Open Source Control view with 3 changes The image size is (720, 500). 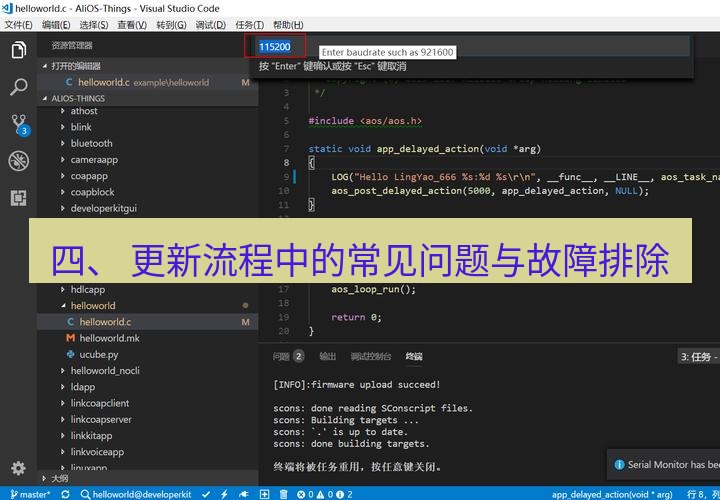tap(19, 125)
